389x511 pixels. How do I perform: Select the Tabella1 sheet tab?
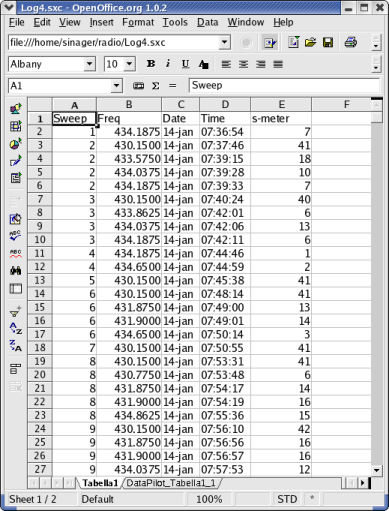100,483
